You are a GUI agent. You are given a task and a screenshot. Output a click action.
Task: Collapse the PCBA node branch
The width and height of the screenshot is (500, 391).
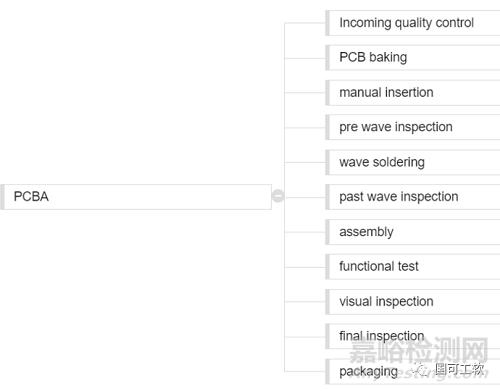[x=278, y=196]
